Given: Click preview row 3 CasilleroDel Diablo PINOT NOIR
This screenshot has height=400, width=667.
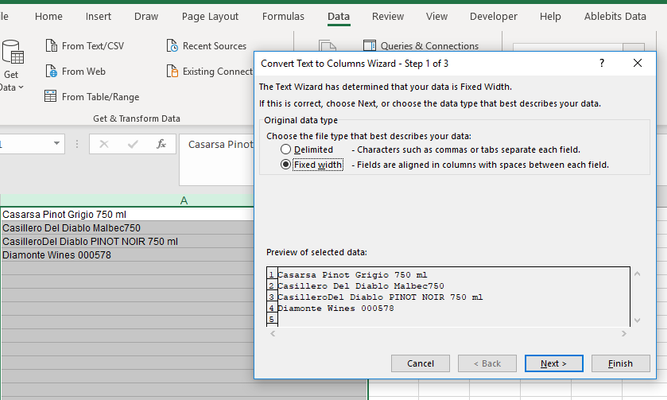Looking at the screenshot, I should point(380,297).
